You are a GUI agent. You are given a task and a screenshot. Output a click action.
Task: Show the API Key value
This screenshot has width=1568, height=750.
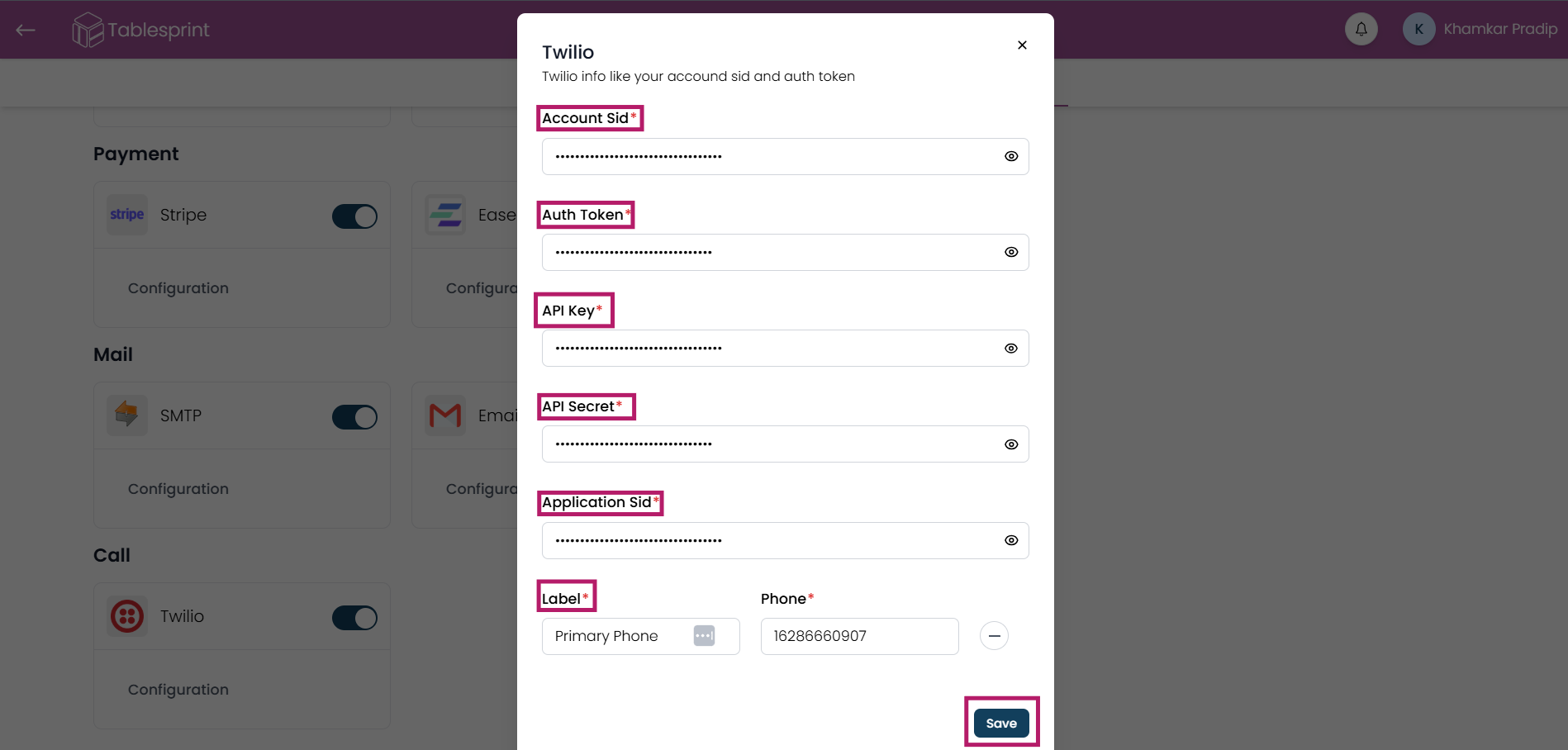click(x=1011, y=349)
